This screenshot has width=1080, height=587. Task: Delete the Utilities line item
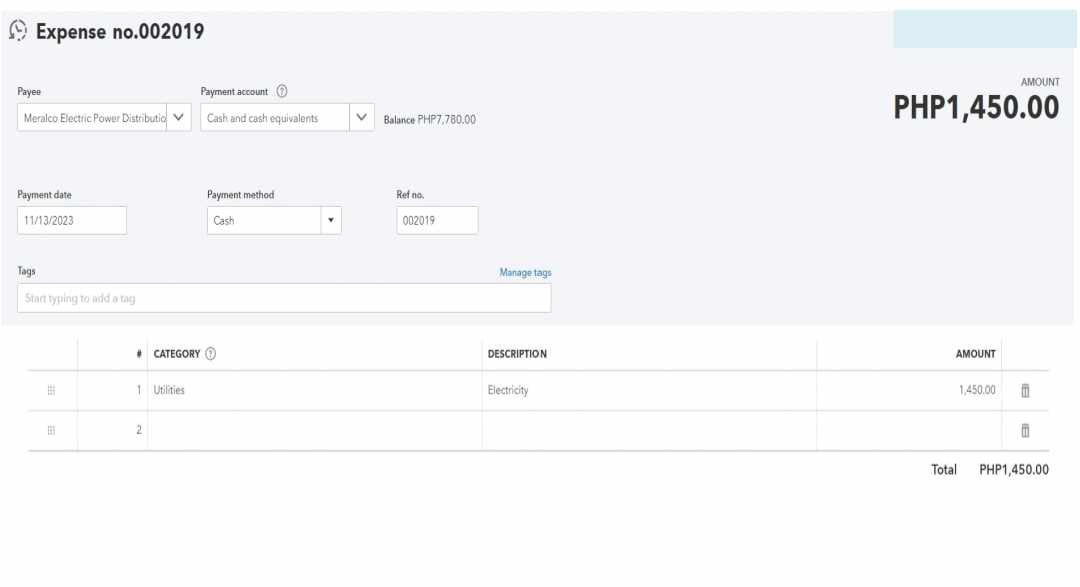tap(1025, 391)
